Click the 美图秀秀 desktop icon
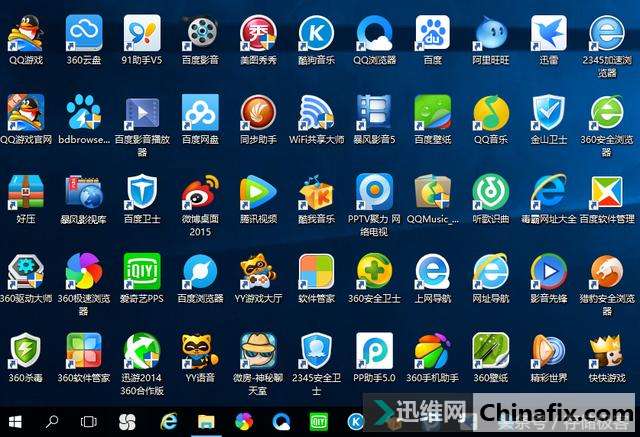 click(258, 33)
